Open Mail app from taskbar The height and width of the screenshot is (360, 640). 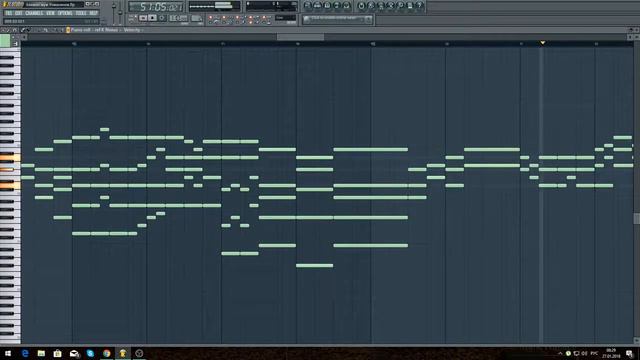tap(74, 353)
